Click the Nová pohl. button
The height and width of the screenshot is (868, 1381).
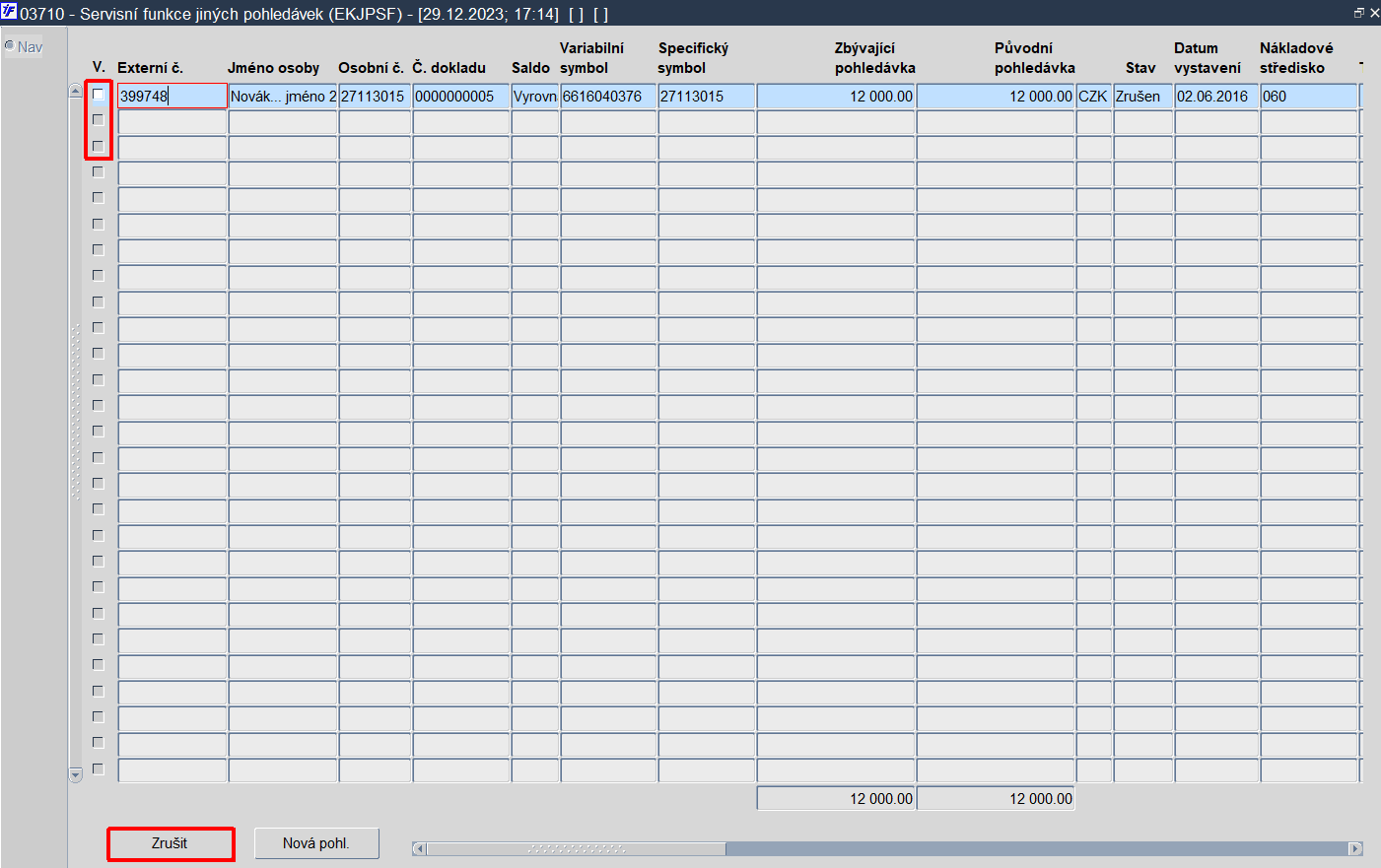pyautogui.click(x=316, y=843)
